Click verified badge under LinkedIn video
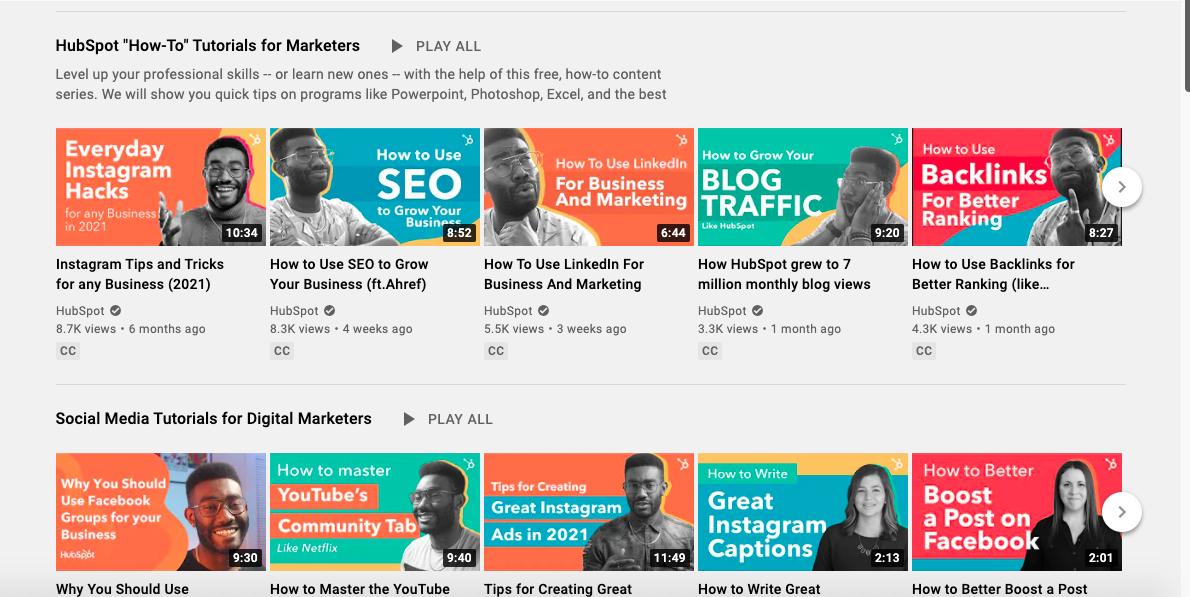Screen dimensions: 1190x597 543,311
